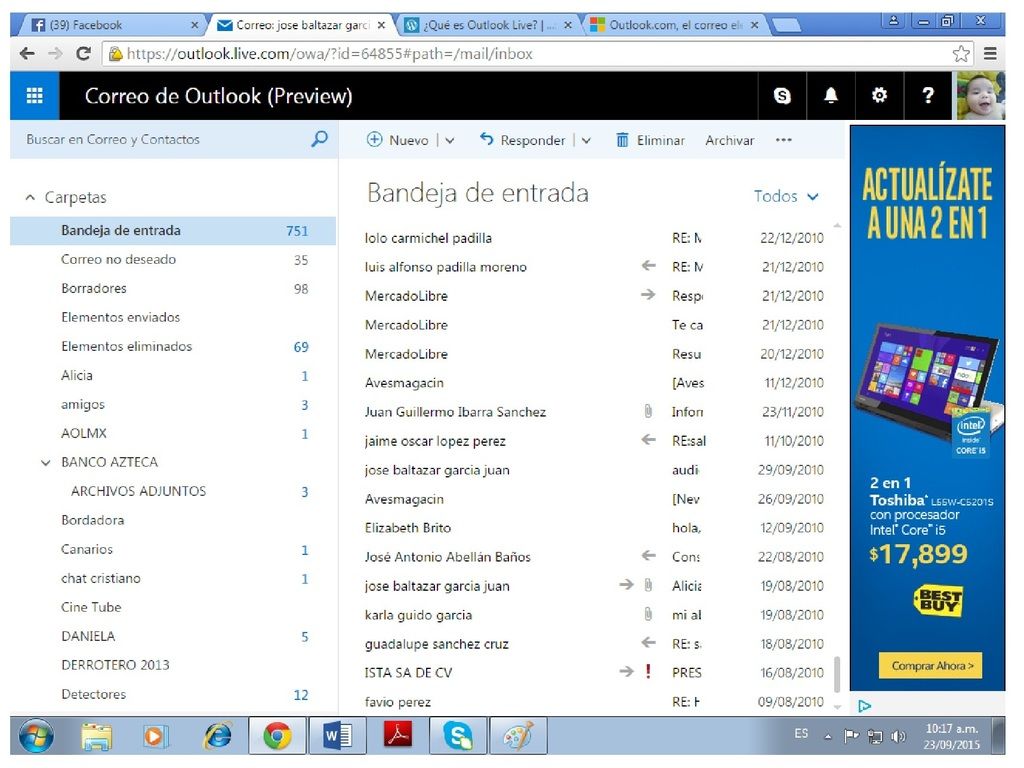Open Adobe Reader from the taskbar
The image size is (1024, 768).
click(x=398, y=736)
